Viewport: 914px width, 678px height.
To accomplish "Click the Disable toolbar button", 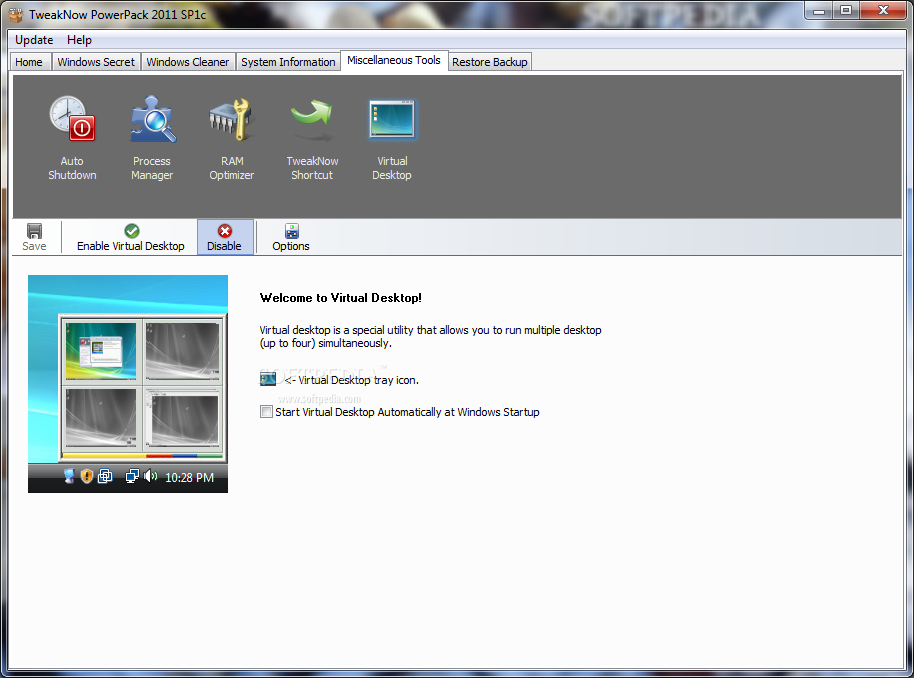I will coord(225,237).
